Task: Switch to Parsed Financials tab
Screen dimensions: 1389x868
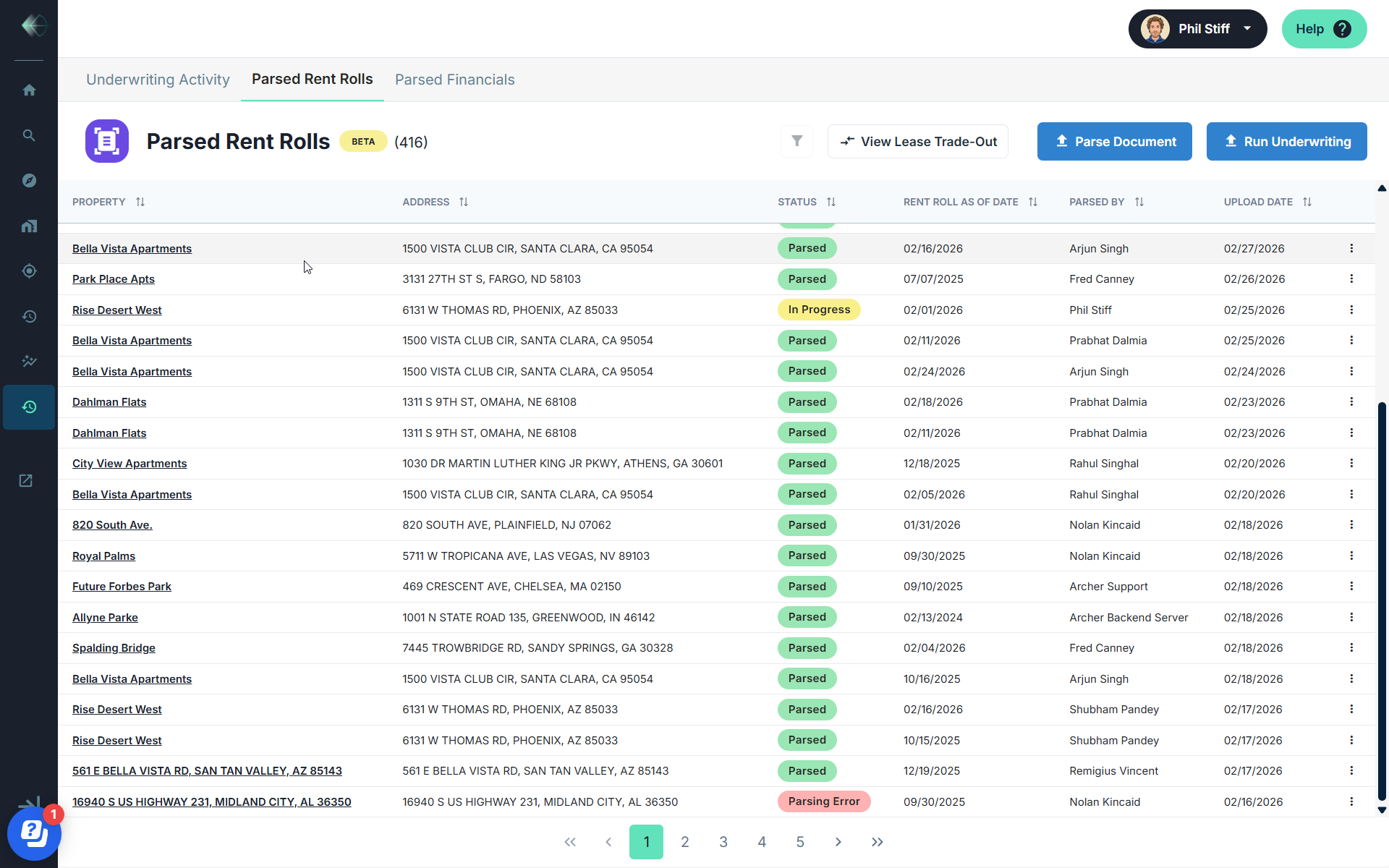Action: [x=454, y=80]
